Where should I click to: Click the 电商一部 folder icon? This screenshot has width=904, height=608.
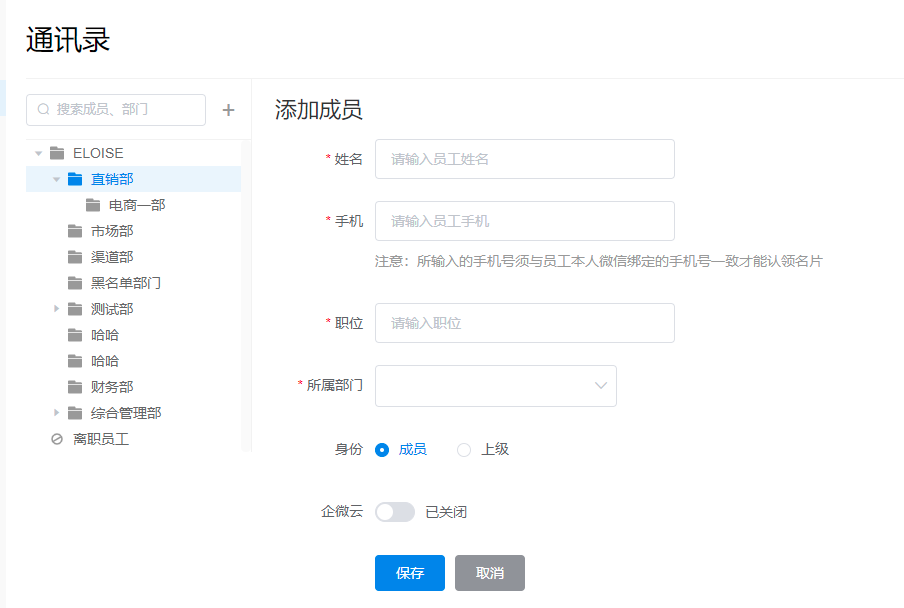coord(93,205)
